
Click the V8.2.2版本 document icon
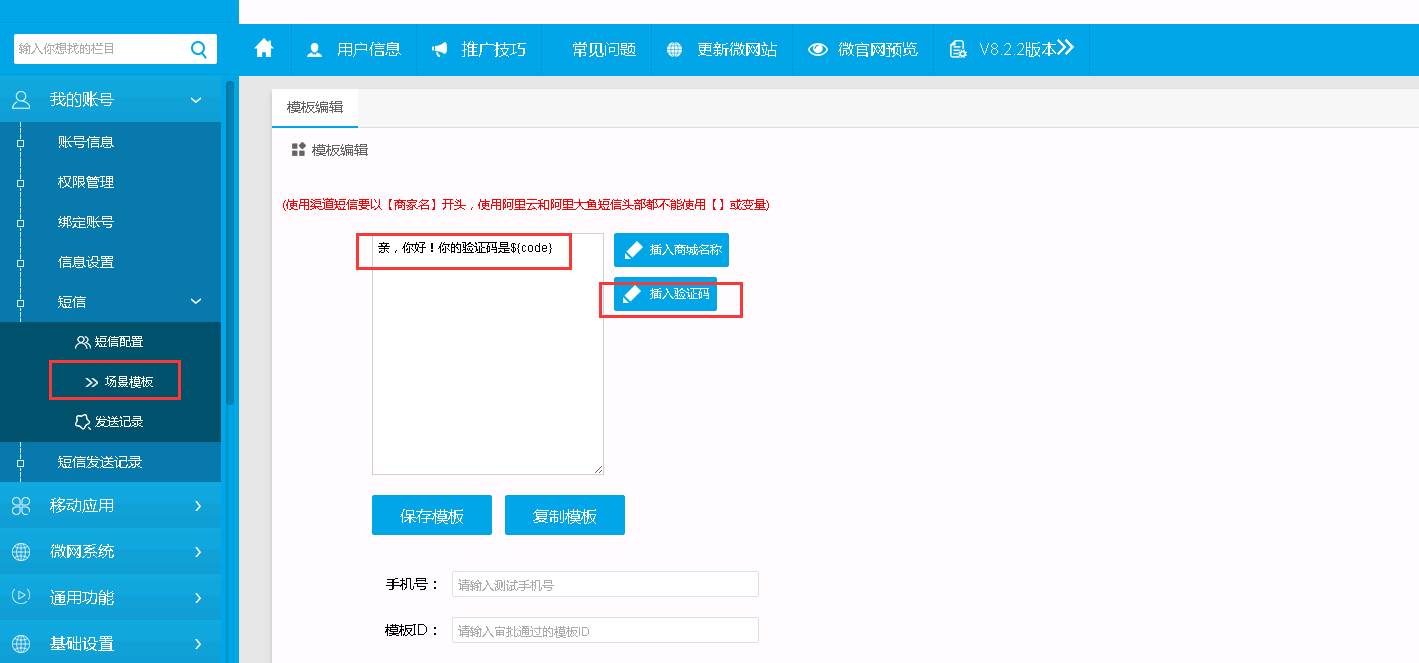(958, 49)
